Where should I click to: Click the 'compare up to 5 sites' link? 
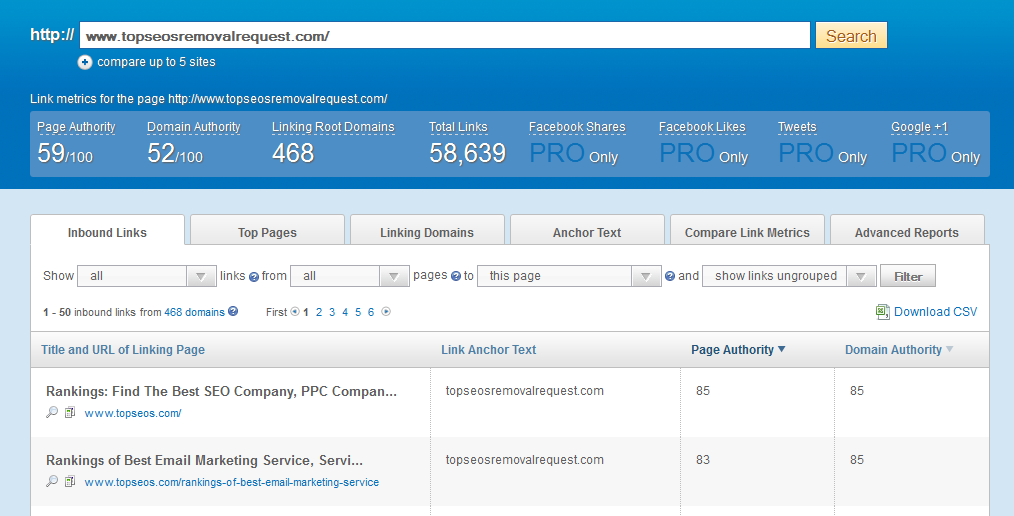(156, 62)
